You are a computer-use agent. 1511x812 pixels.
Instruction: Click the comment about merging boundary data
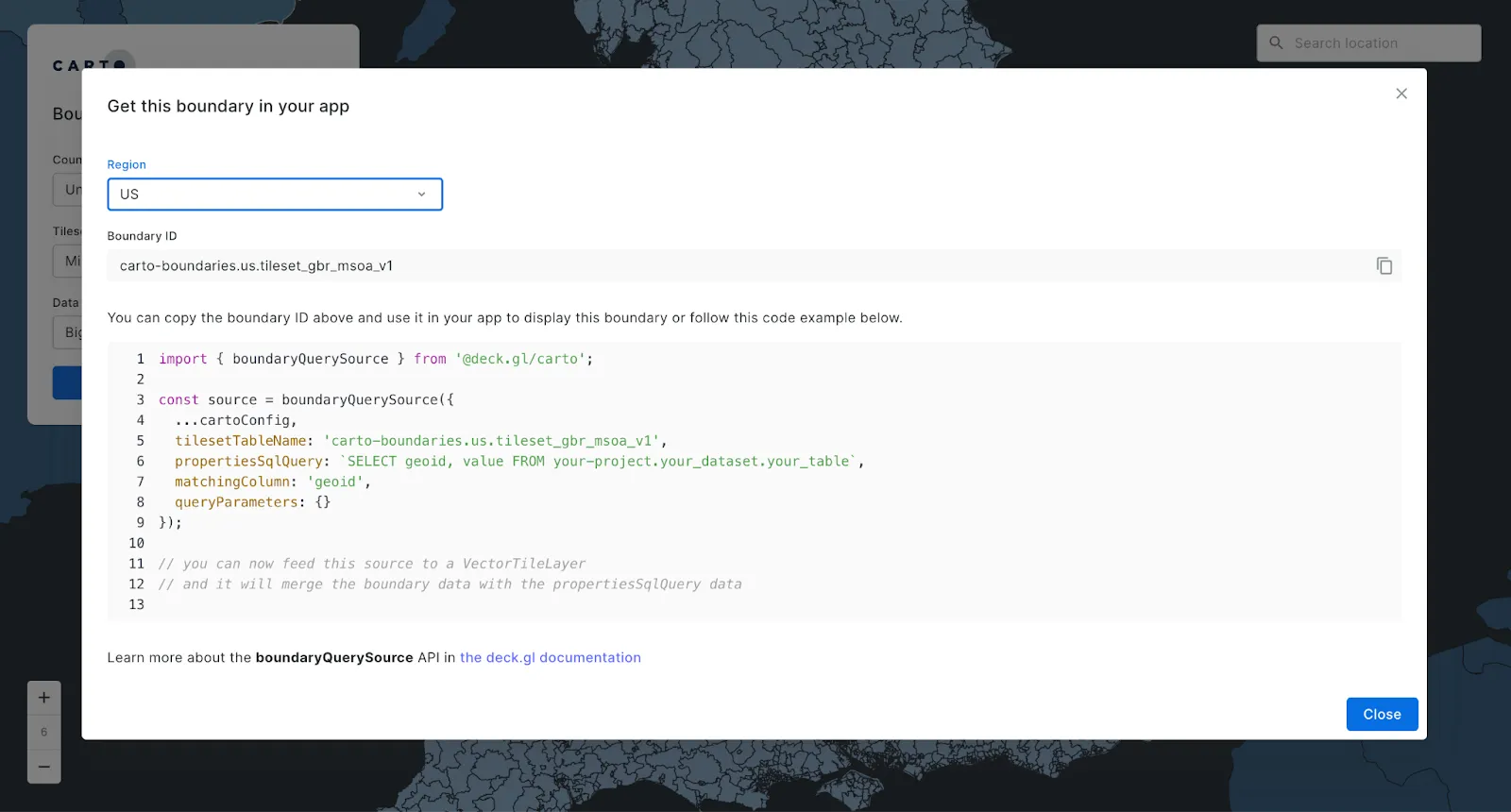point(450,584)
